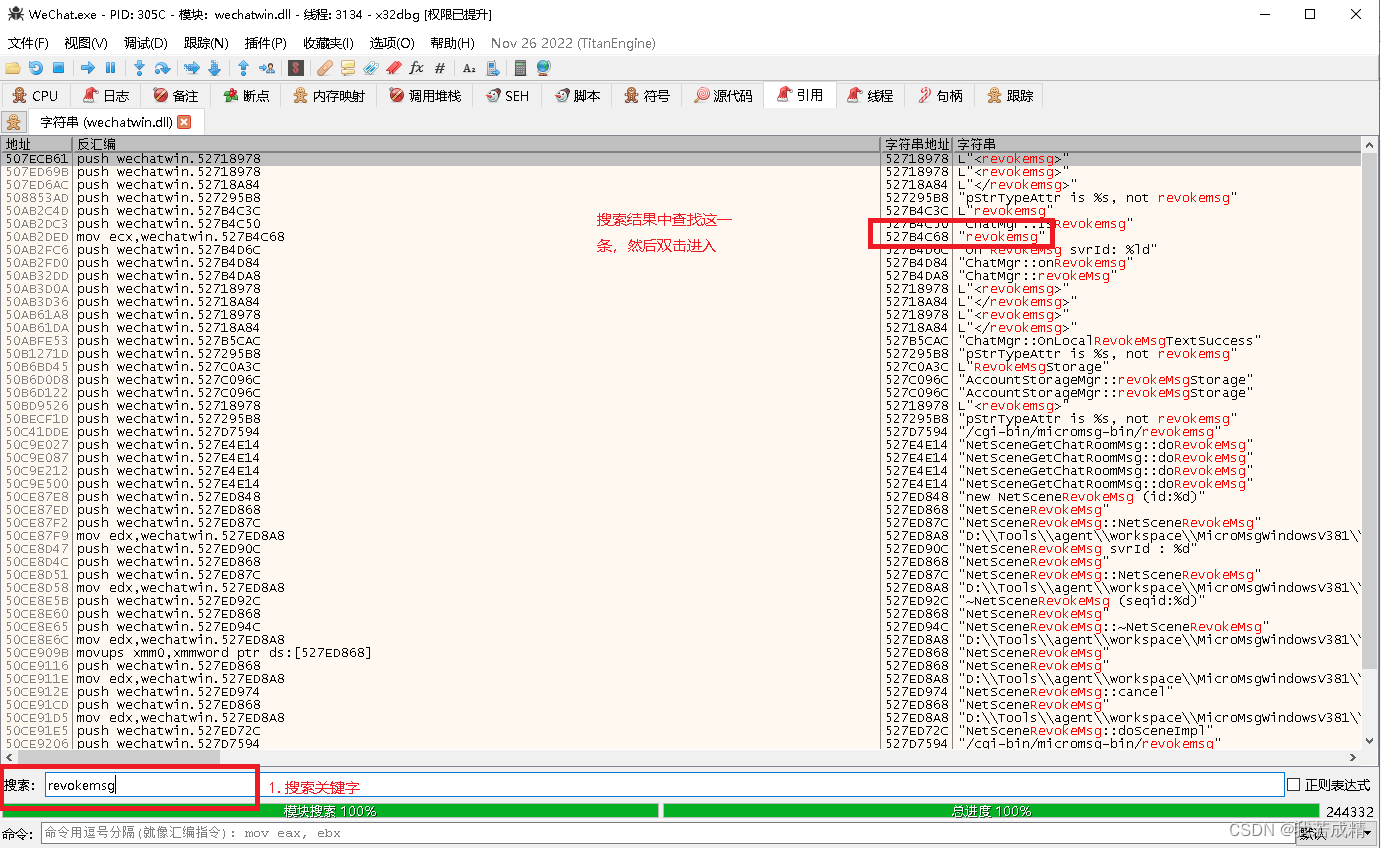Select string "NetSceneRevokeMsg::cancel"
Viewport: 1381px width, 848px height.
click(x=1064, y=692)
